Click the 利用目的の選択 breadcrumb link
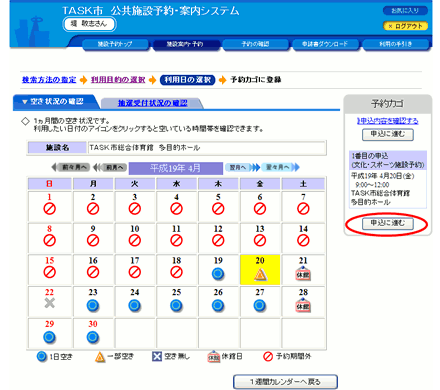 [118, 80]
